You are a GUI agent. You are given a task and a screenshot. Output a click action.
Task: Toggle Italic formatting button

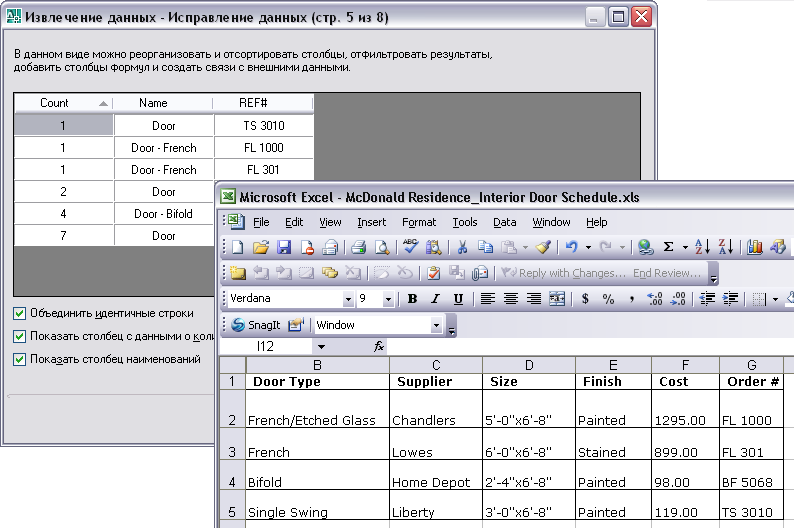click(x=435, y=299)
